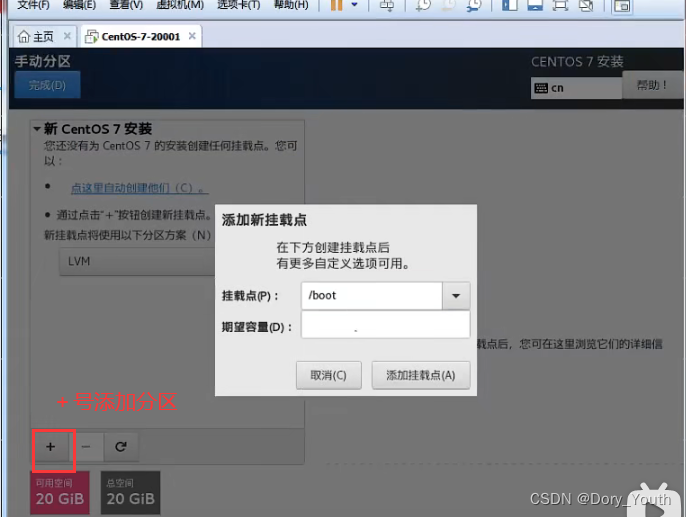Image resolution: width=686 pixels, height=517 pixels.
Task: Click the 总空间 20 GiB indicator
Action: (x=130, y=493)
